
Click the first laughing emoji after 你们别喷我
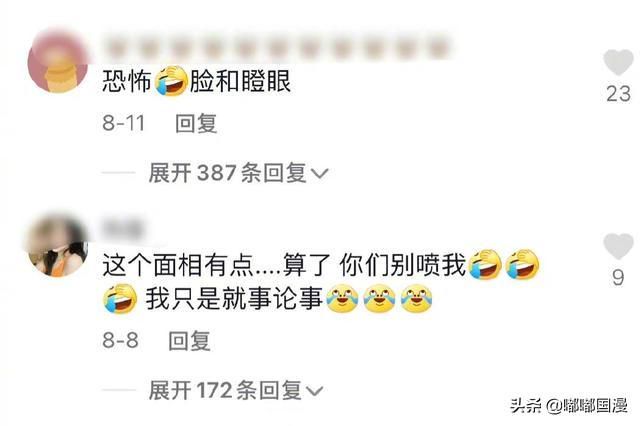click(484, 264)
